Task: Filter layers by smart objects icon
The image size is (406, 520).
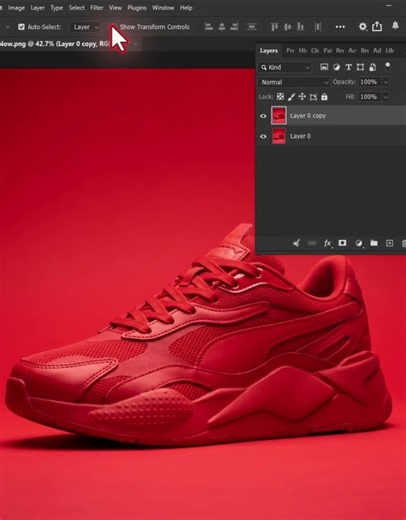Action: pyautogui.click(x=373, y=67)
